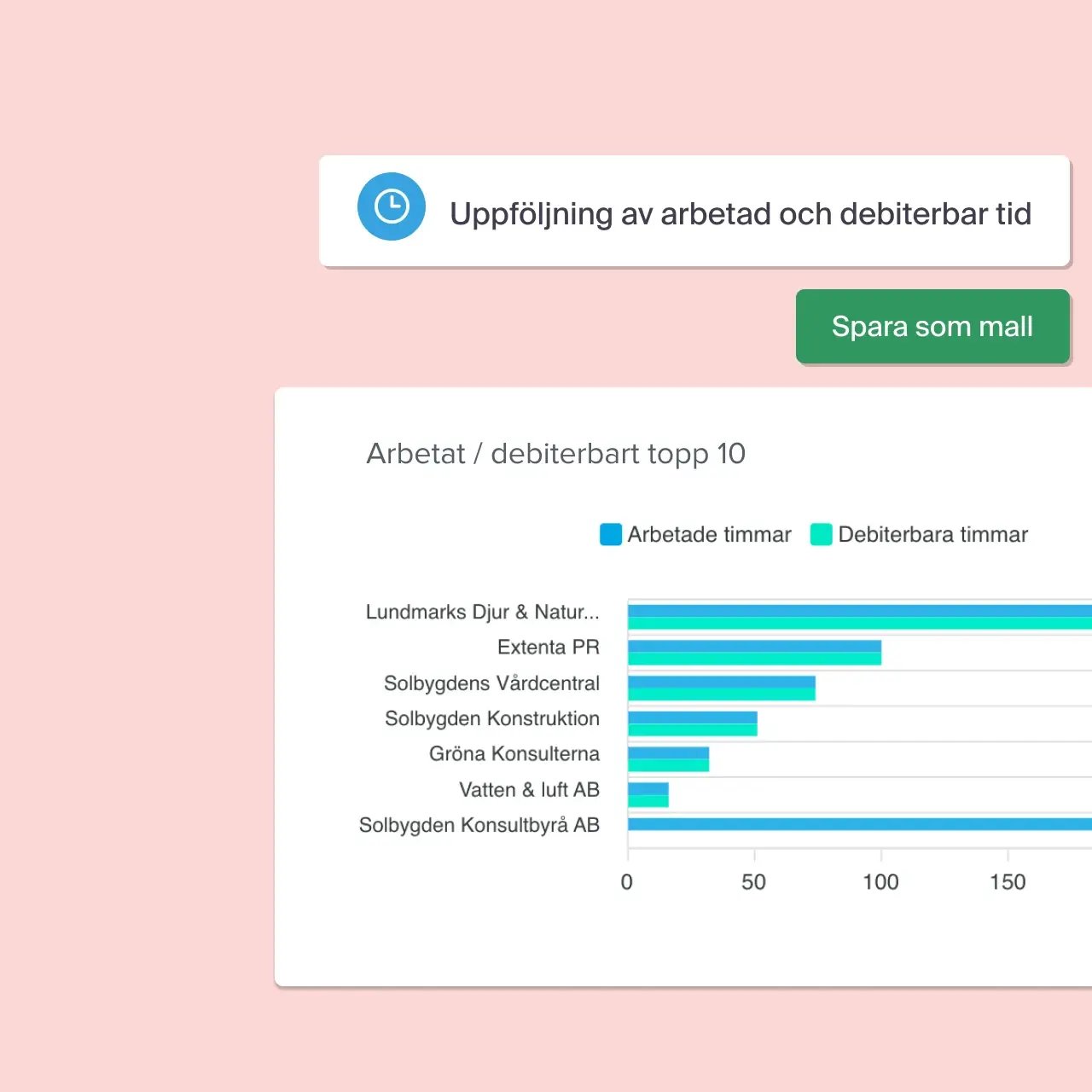Image resolution: width=1092 pixels, height=1092 pixels.
Task: Click the 'Arbetat / debiterbart topp 10' chart title
Action: click(x=555, y=454)
